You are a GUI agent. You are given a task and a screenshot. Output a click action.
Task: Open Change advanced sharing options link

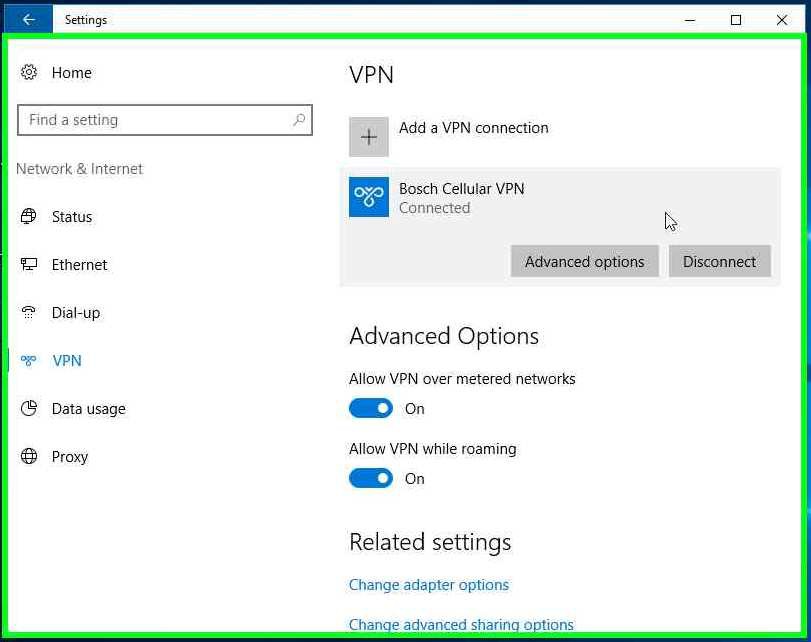pos(461,624)
